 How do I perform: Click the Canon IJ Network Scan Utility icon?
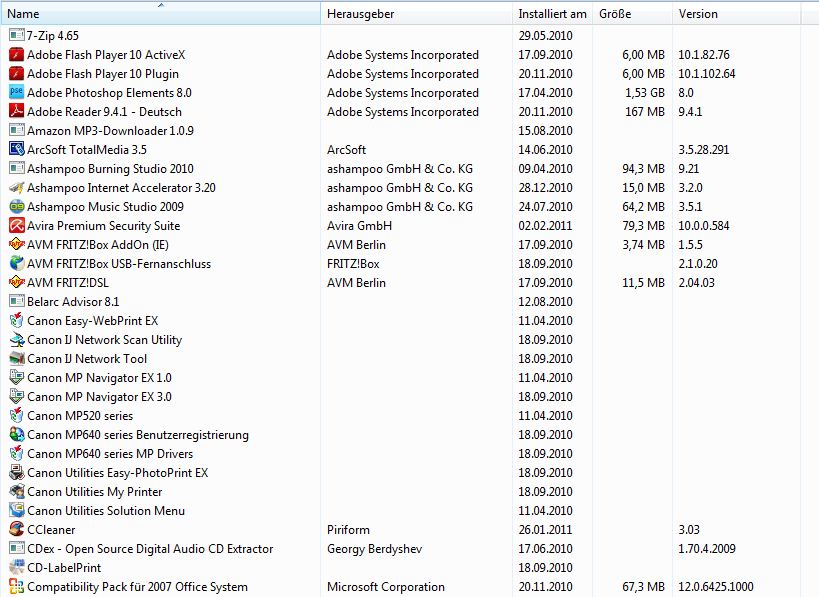[17, 340]
